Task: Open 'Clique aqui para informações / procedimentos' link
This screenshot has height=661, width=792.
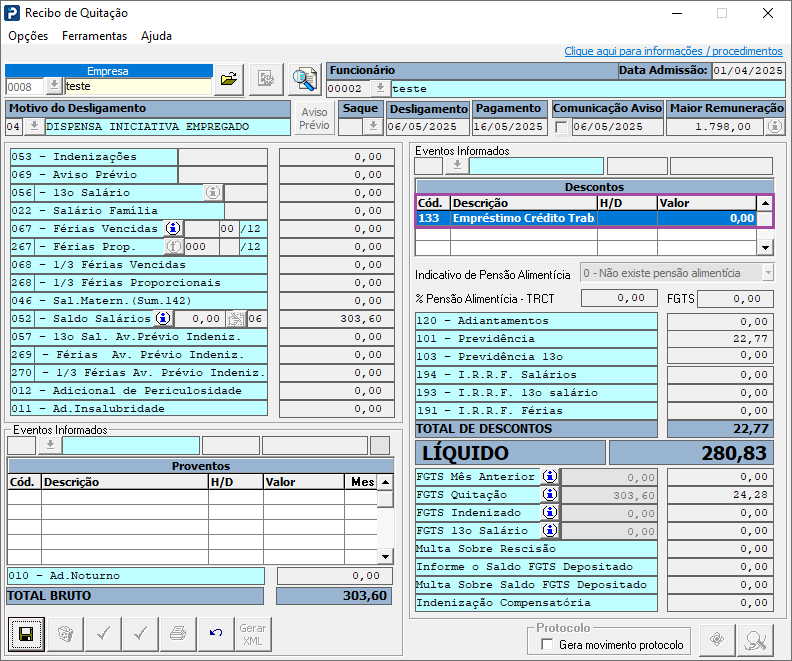Action: point(673,51)
